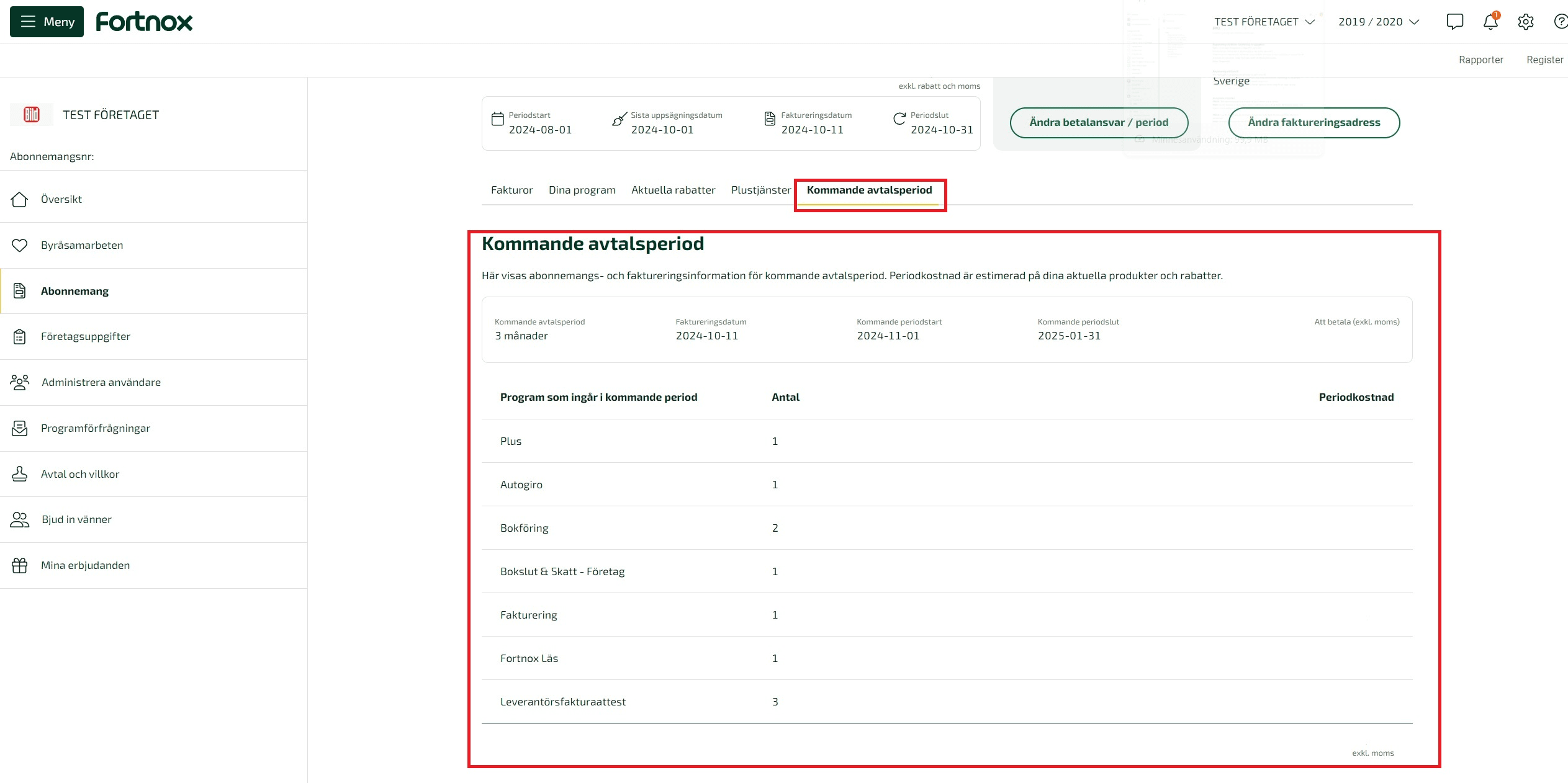Click Ändra betalansvar / period button
The width and height of the screenshot is (1568, 783).
[x=1099, y=123]
